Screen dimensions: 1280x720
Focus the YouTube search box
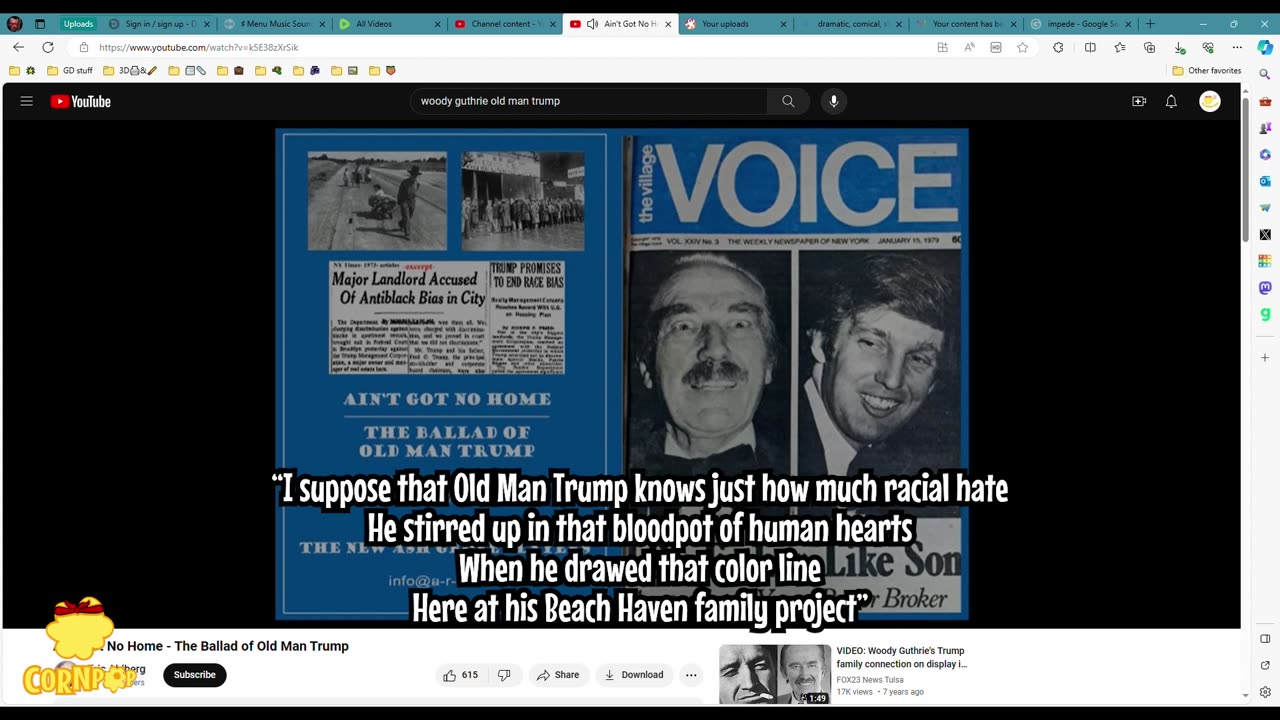588,101
